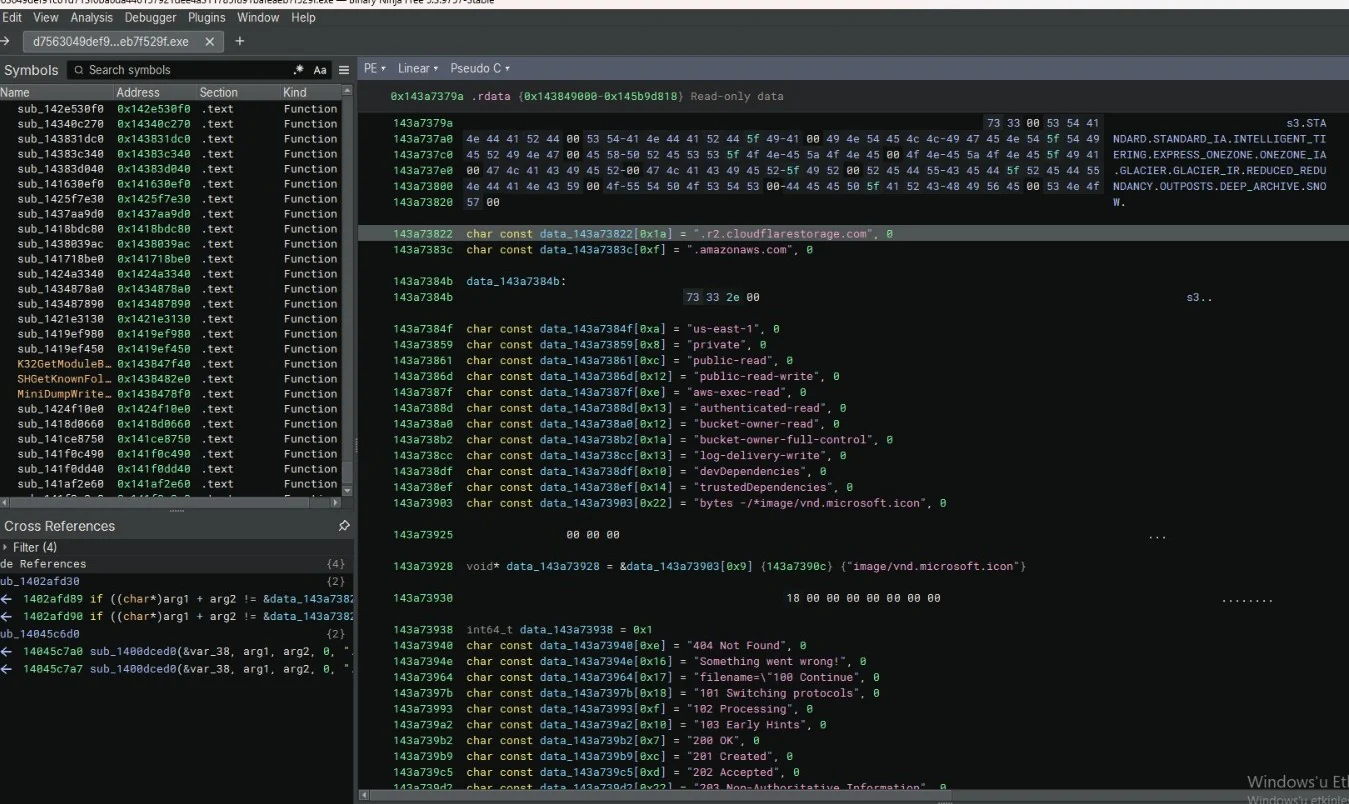Open the Analysis menu
The image size is (1349, 804).
point(92,17)
